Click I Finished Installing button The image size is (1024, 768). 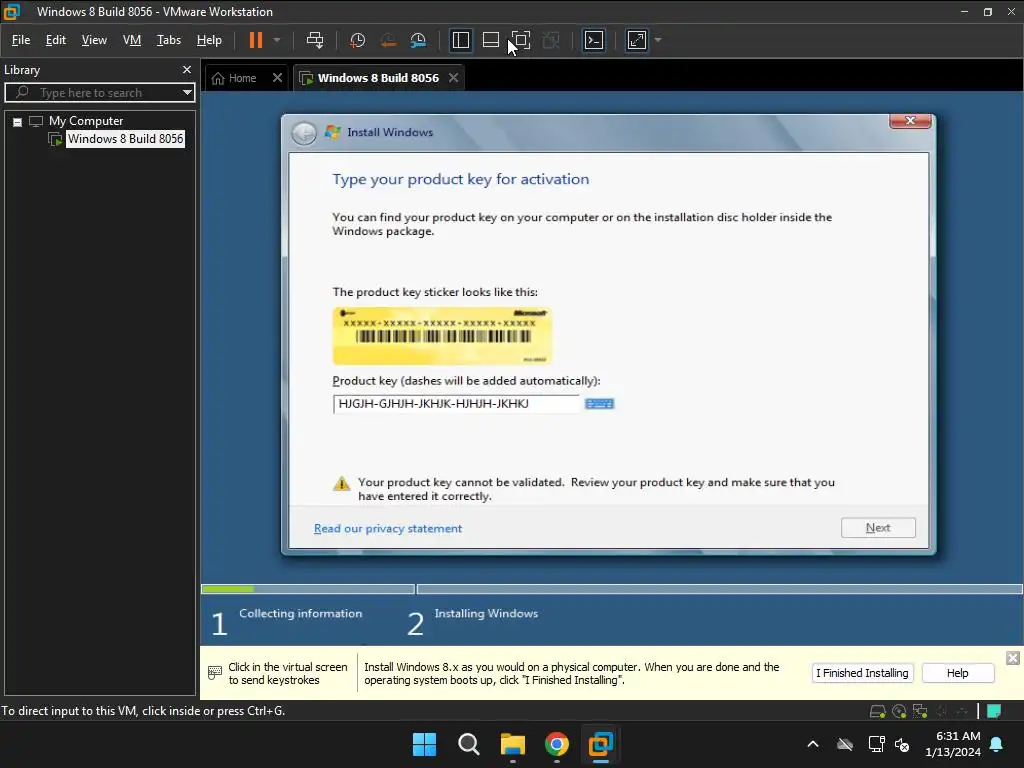click(x=862, y=673)
